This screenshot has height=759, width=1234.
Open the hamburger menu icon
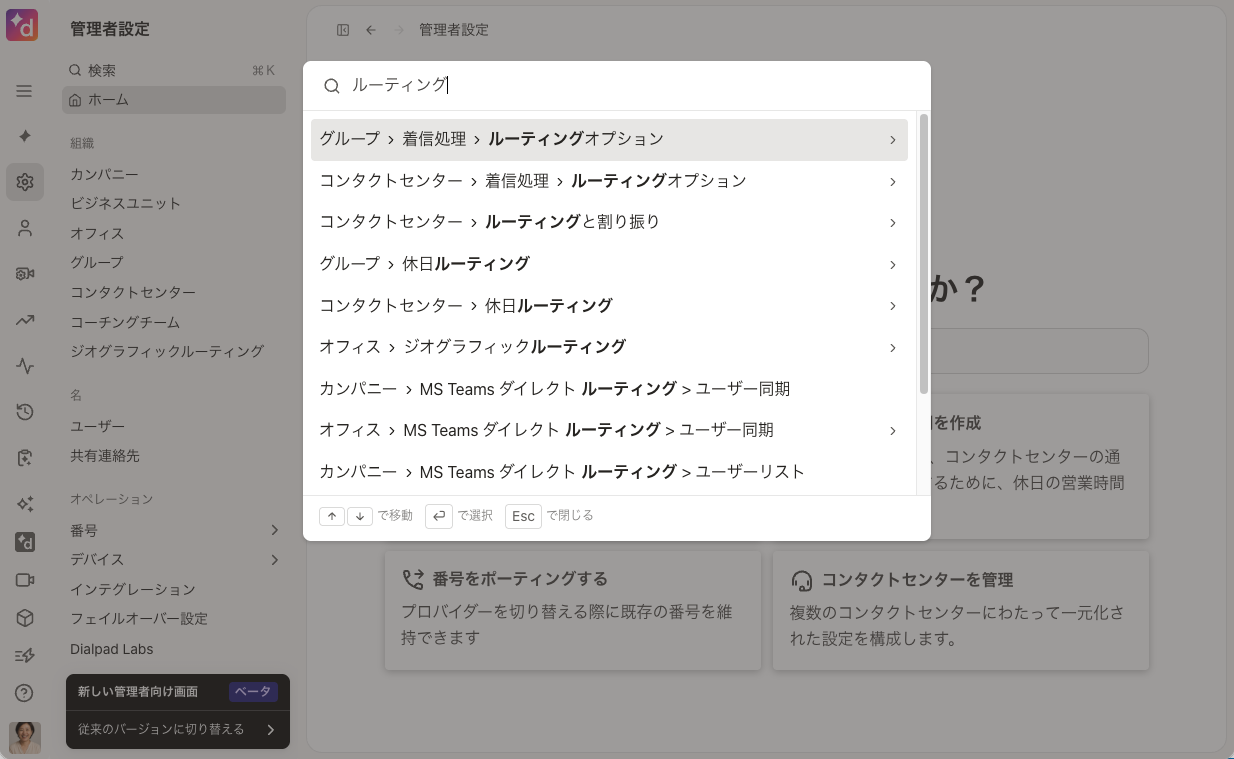coord(24,91)
